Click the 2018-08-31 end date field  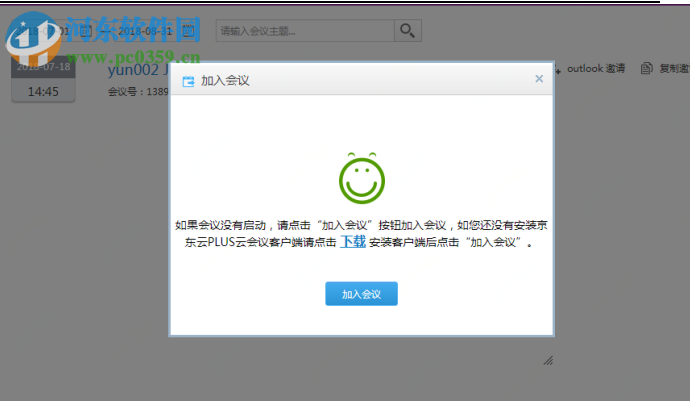[x=145, y=31]
